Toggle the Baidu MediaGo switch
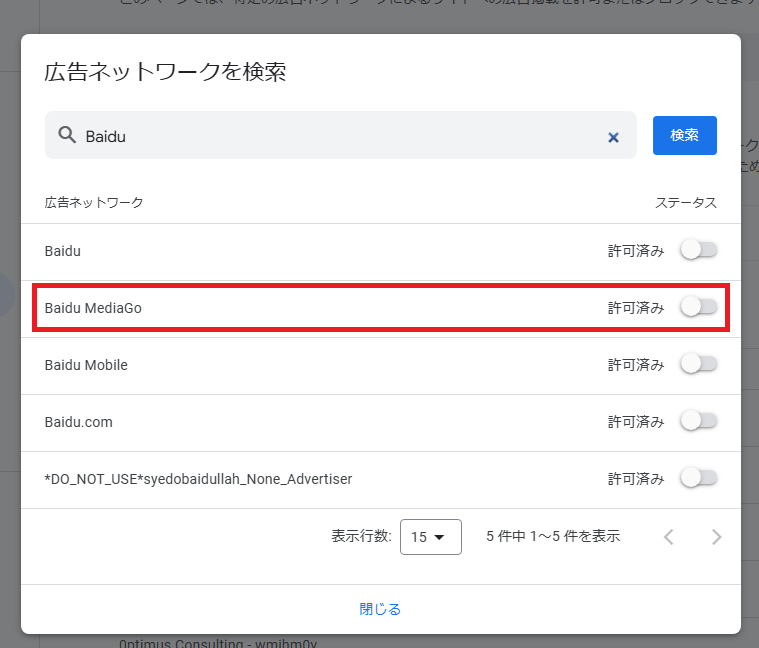This screenshot has width=759, height=648. click(x=698, y=307)
